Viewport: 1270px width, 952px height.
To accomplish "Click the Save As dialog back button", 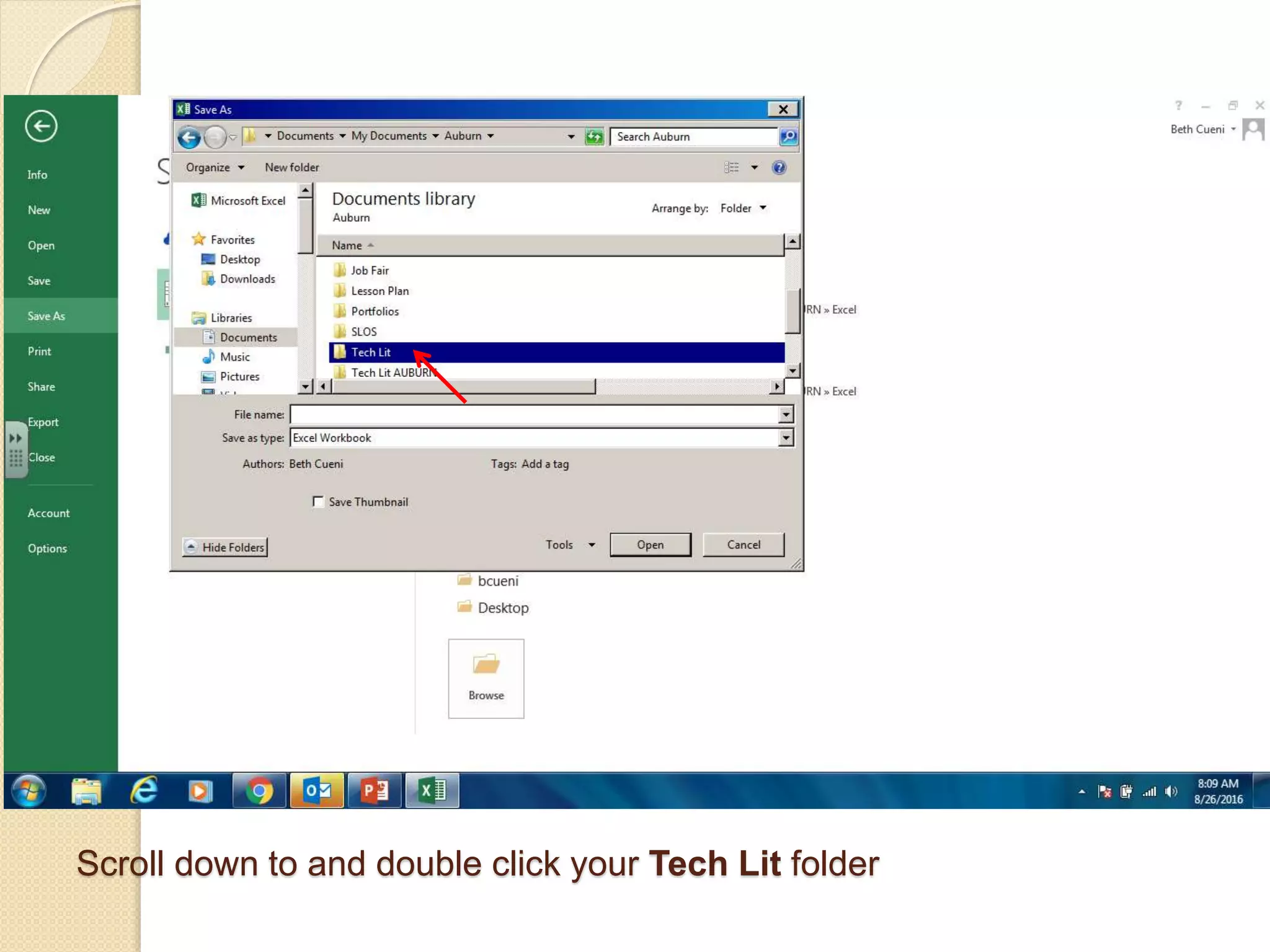I will (189, 137).
